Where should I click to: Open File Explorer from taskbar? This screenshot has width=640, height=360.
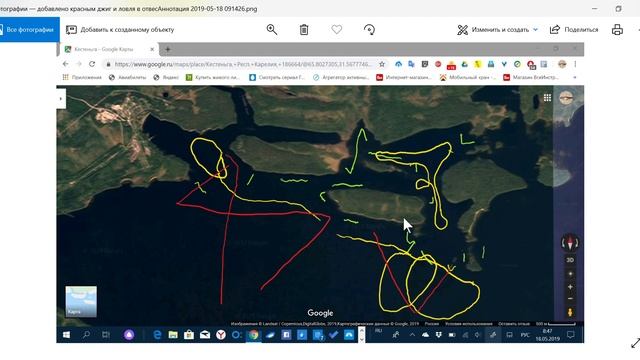pos(173,335)
